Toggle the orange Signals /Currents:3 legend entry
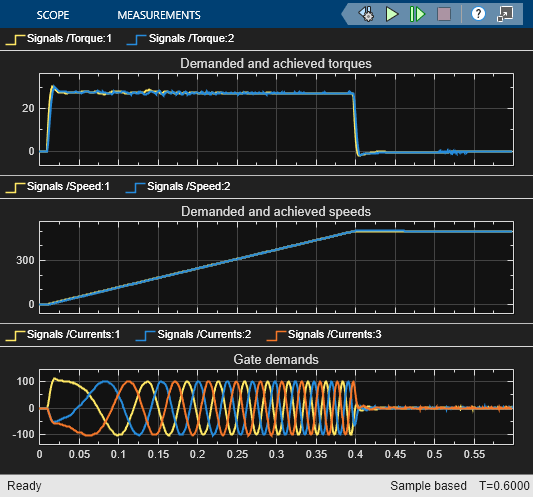 click(324, 335)
